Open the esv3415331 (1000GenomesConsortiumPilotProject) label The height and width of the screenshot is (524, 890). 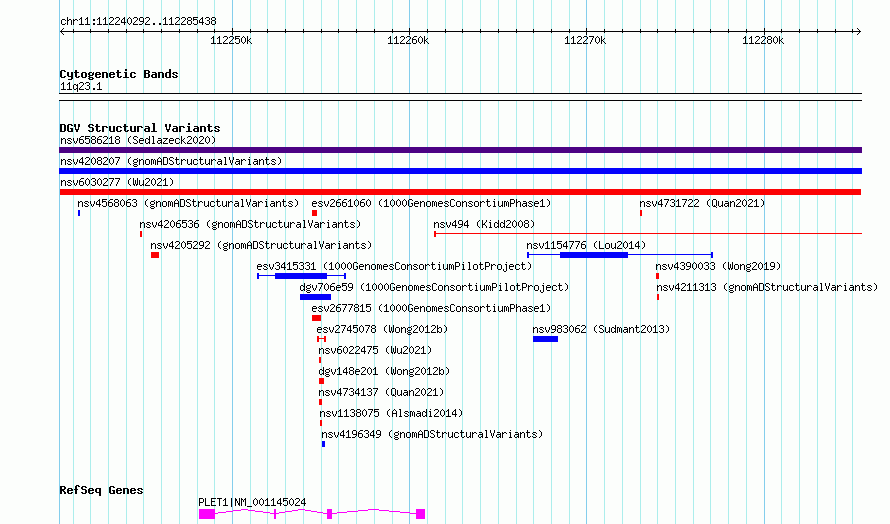coord(394,266)
